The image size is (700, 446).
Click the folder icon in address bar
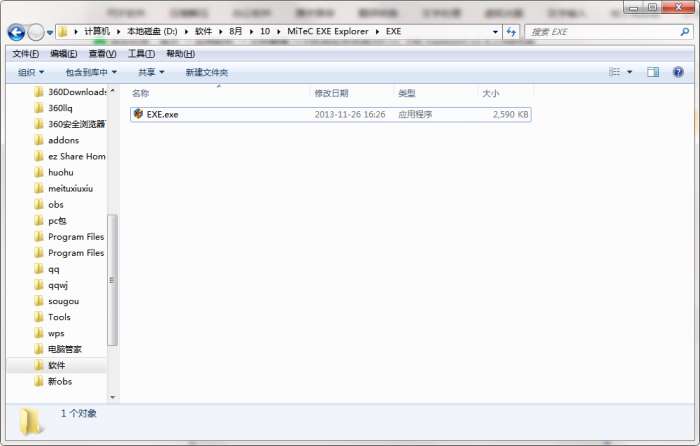tap(63, 32)
